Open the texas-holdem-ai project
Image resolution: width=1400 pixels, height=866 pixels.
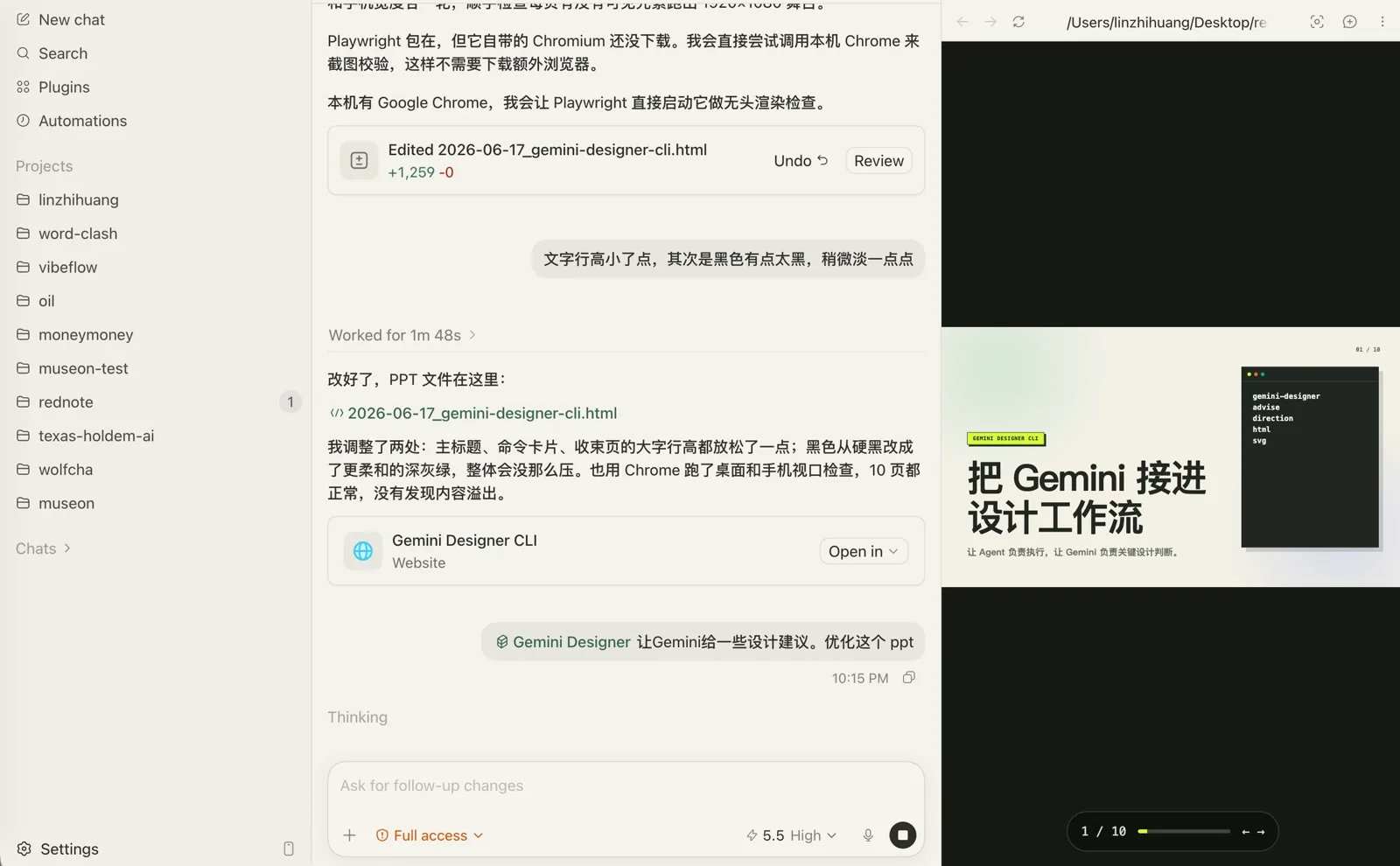pos(96,436)
